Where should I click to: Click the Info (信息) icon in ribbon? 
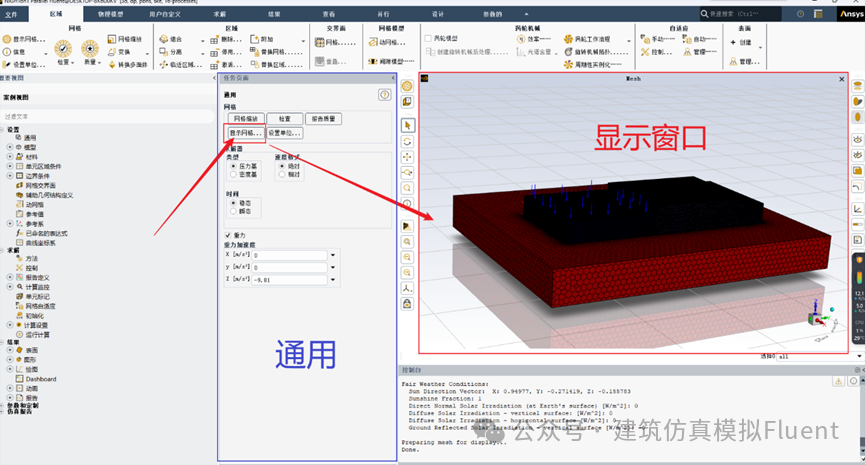(7, 52)
